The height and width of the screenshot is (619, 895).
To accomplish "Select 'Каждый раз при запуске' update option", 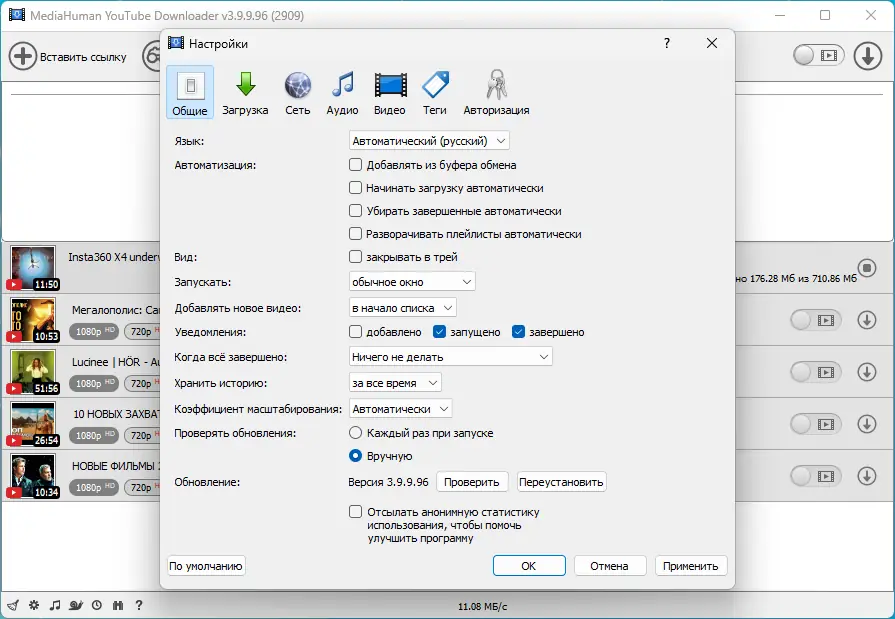I will [356, 434].
